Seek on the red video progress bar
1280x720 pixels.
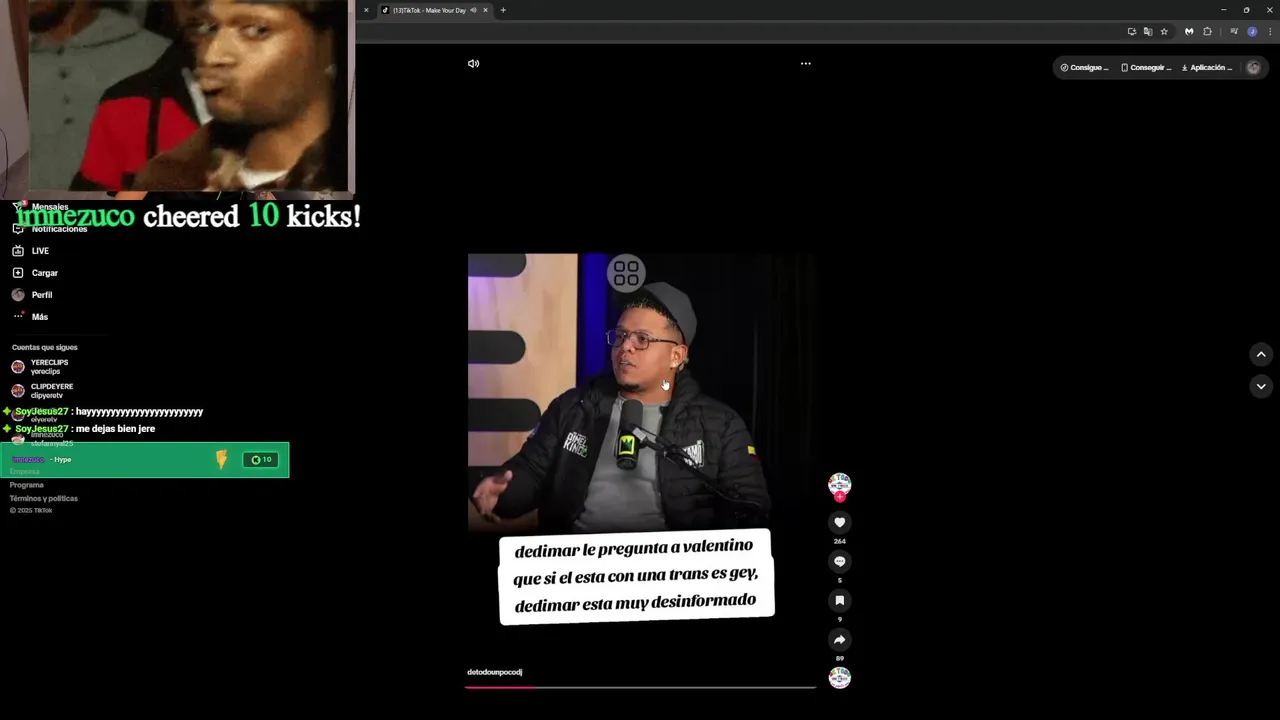pos(640,687)
